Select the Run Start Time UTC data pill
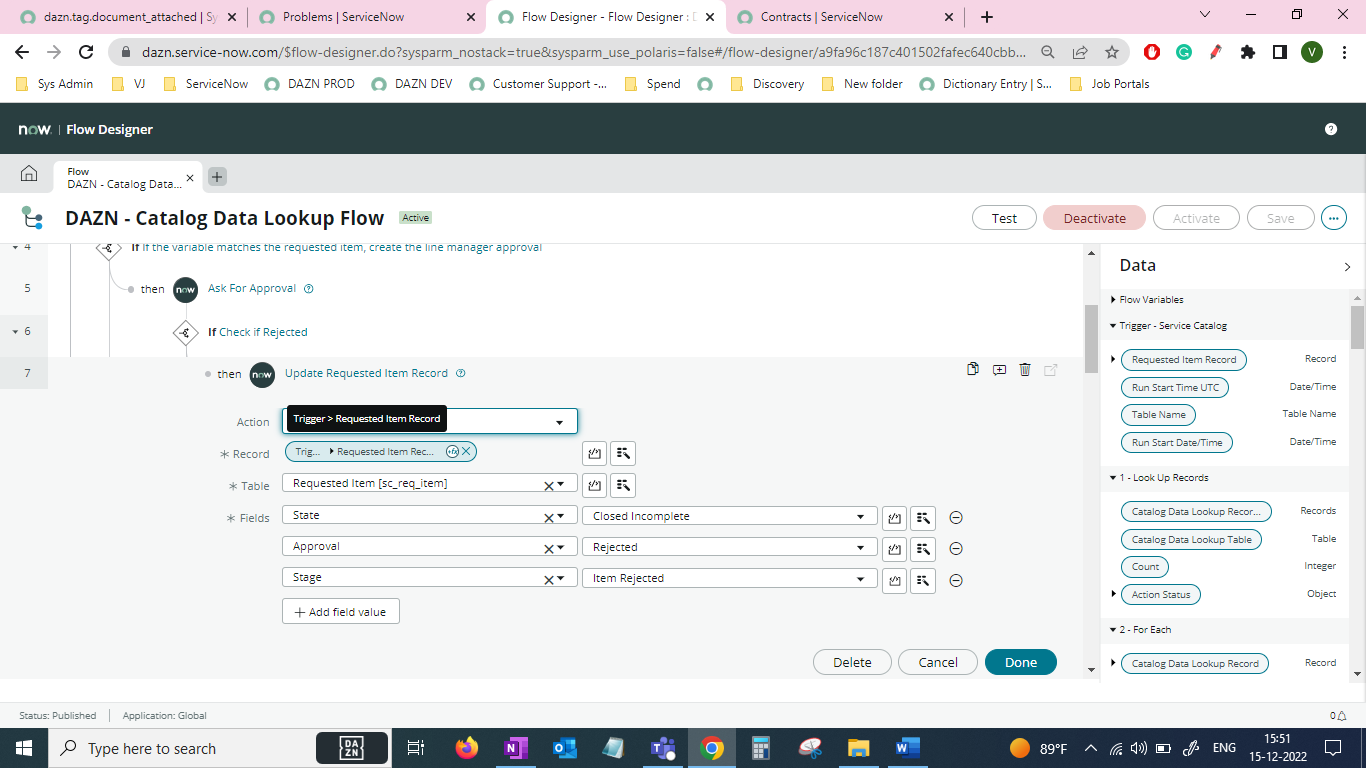The width and height of the screenshot is (1366, 768). point(1175,387)
